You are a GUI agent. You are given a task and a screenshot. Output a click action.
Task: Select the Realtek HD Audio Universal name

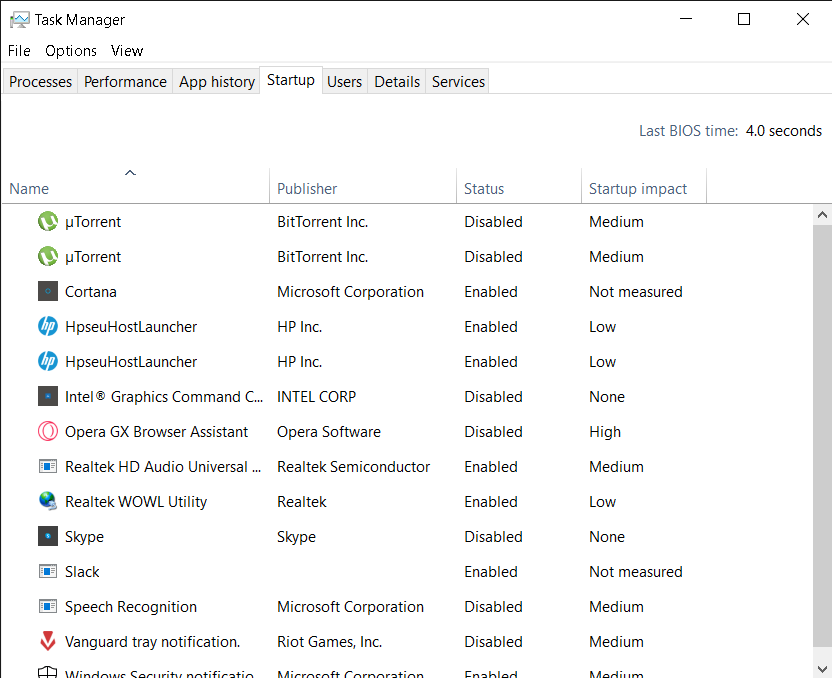coord(163,467)
